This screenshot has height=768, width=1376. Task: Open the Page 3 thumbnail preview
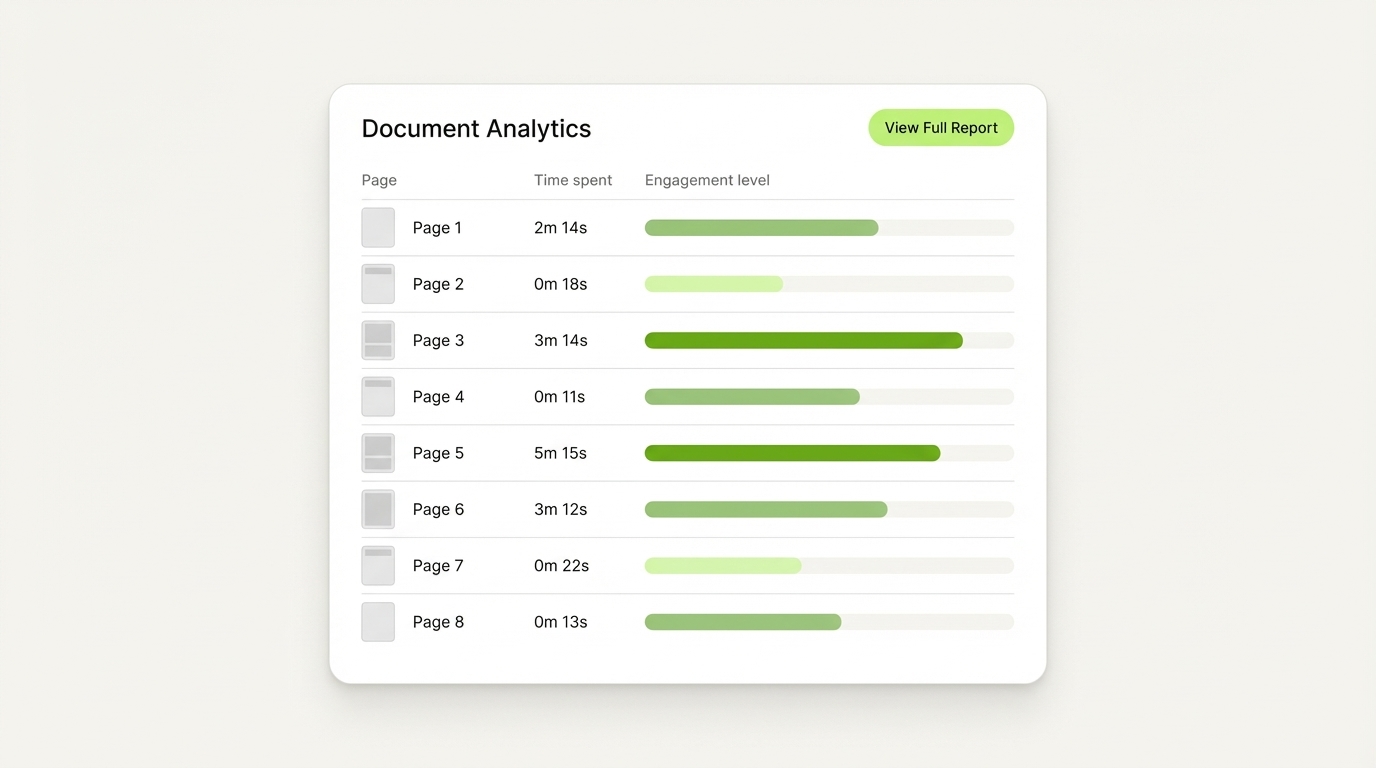coord(378,340)
